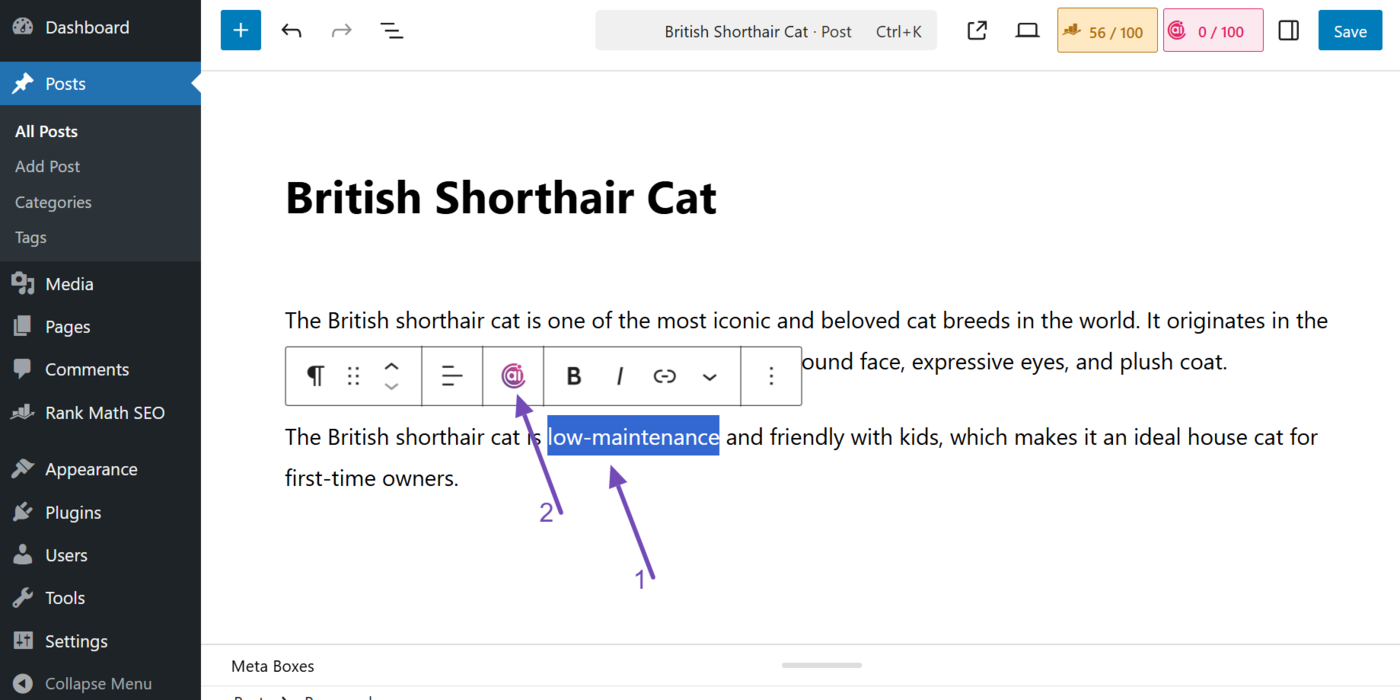
Task: Click the Rank Math Content AI toolbar icon
Action: (x=513, y=375)
